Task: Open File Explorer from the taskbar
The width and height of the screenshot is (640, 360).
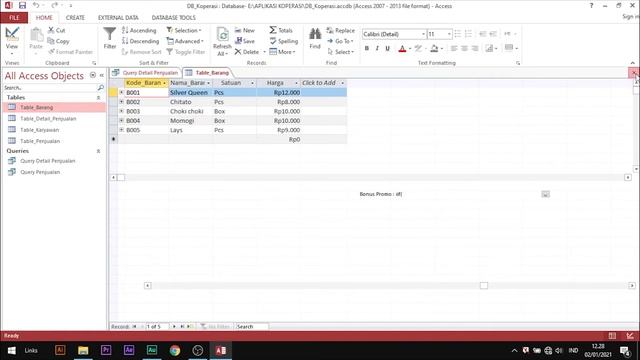Action: pos(83,350)
